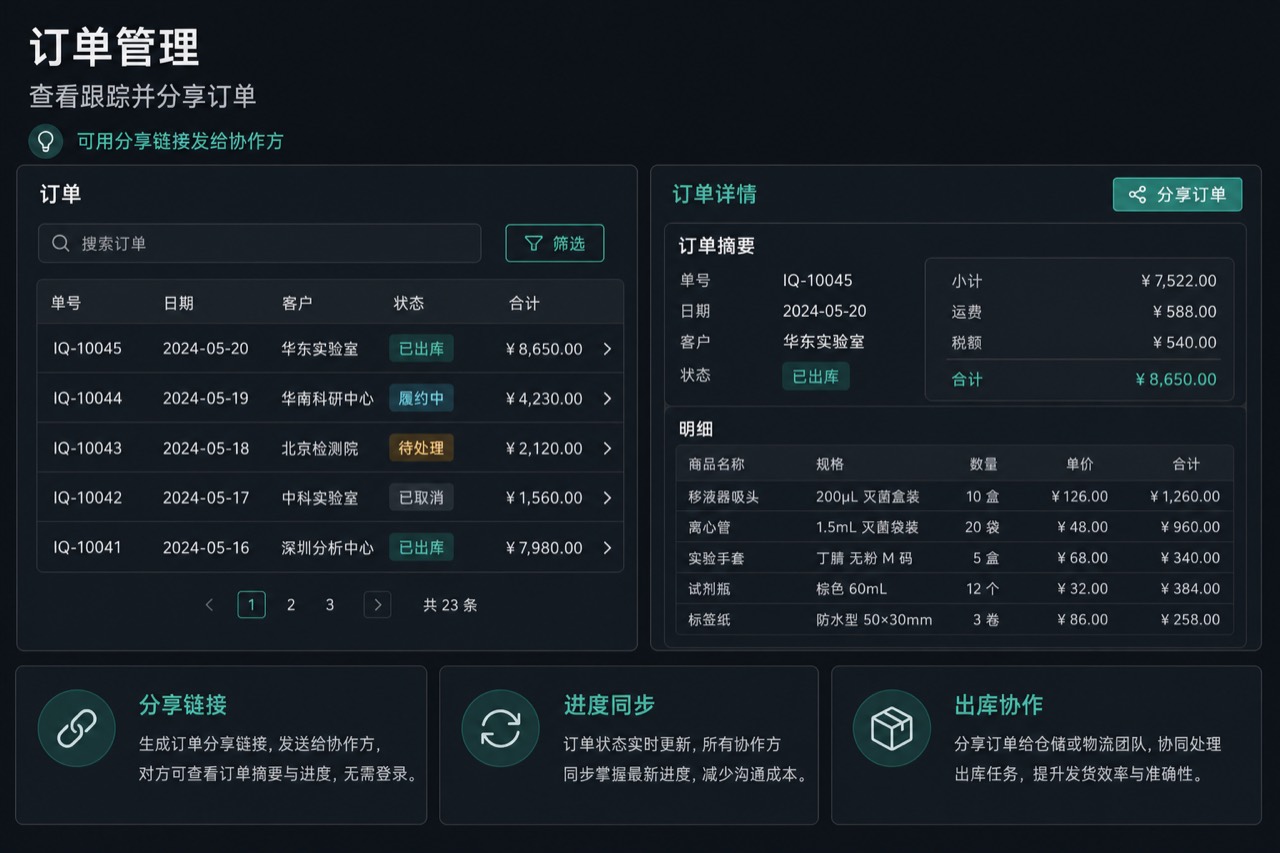Click the 筛选 filter button

[x=555, y=243]
